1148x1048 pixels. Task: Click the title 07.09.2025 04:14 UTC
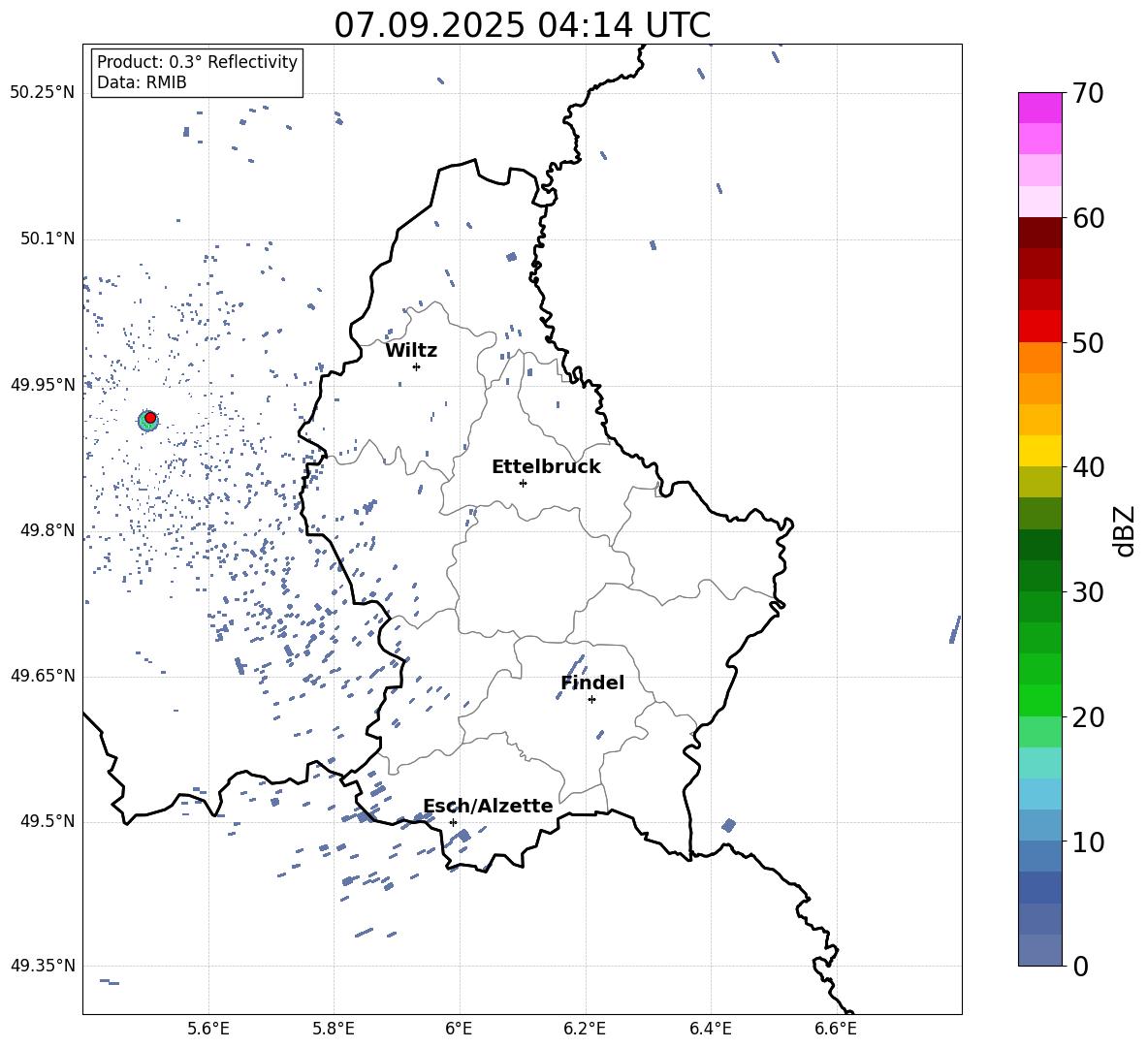(x=523, y=25)
